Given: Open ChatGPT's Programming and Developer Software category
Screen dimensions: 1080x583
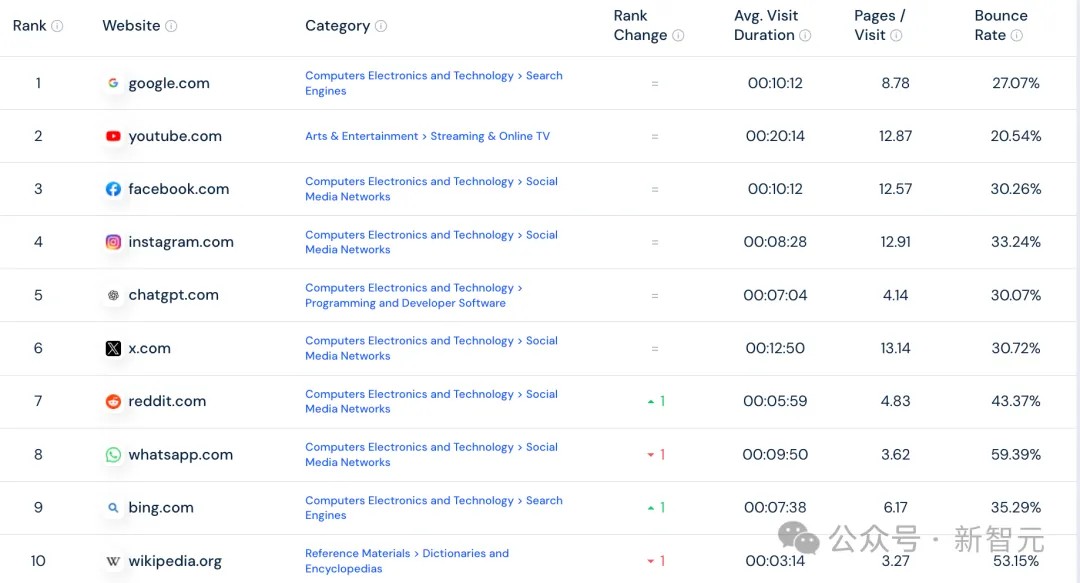Looking at the screenshot, I should (x=405, y=303).
